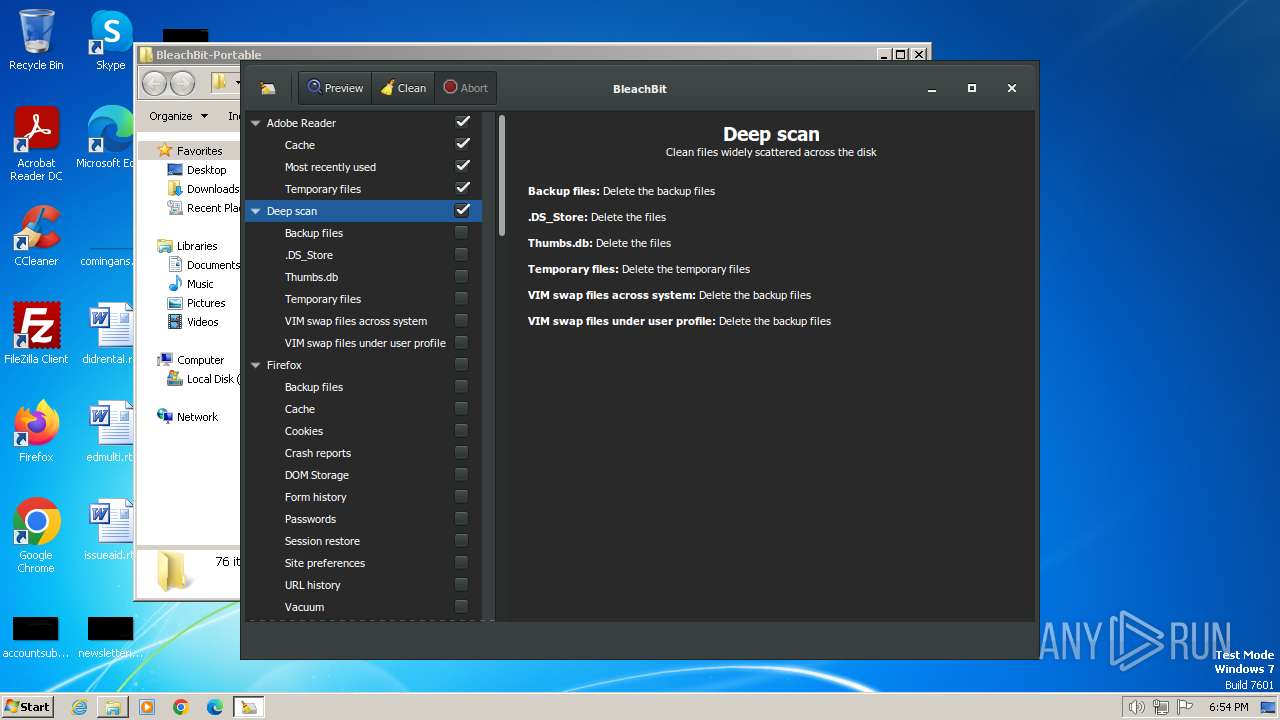Uncheck Most recently used checkbox
Screen dimensions: 1280x720
tap(462, 166)
